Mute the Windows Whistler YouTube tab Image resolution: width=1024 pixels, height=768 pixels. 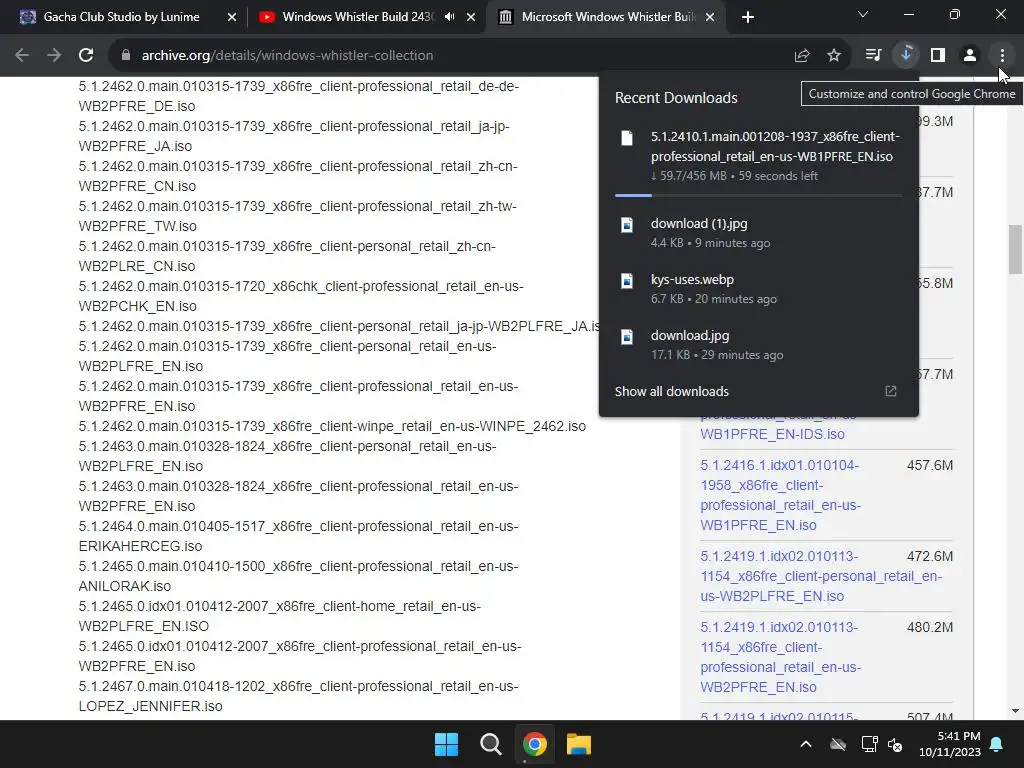click(x=449, y=17)
